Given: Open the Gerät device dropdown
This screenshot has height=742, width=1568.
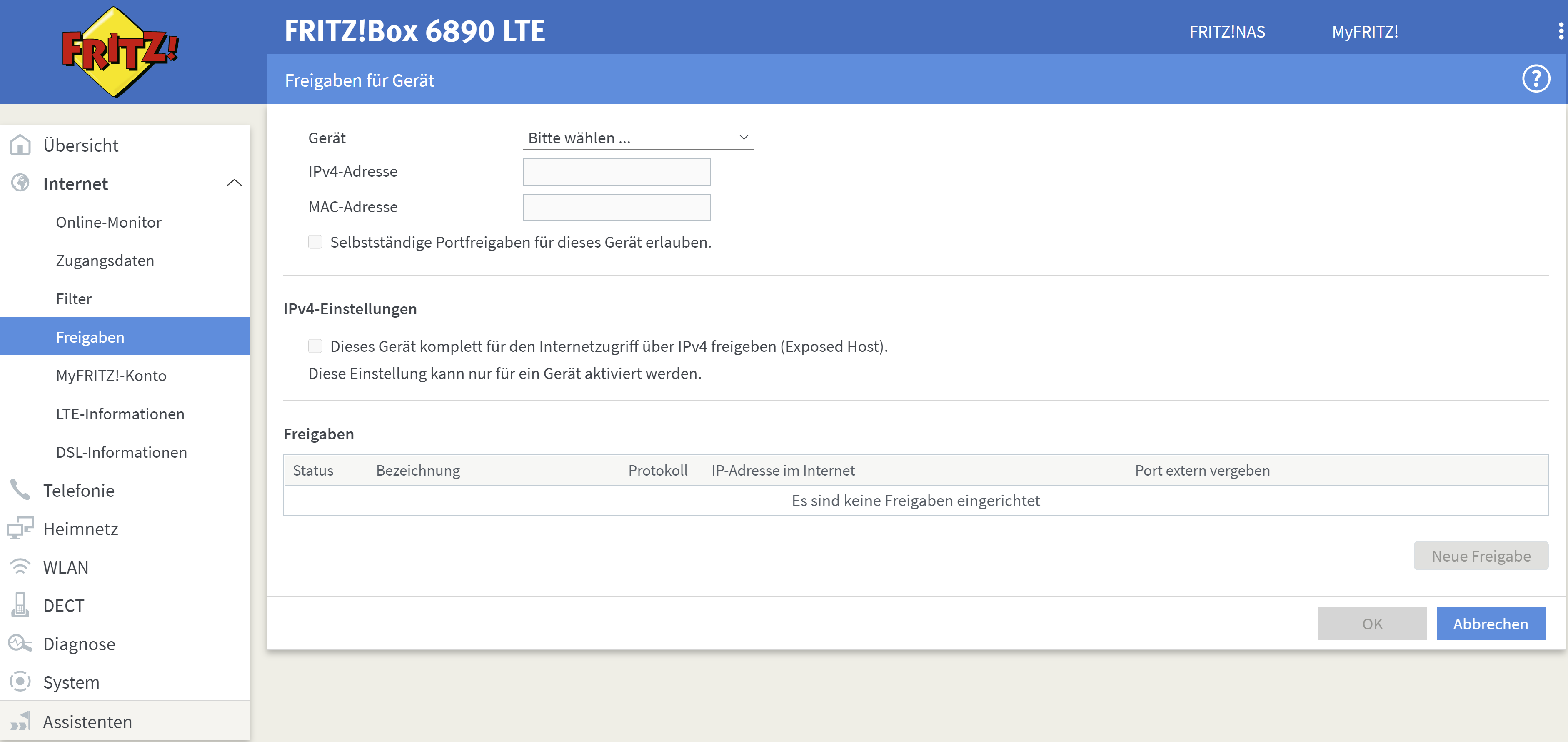Looking at the screenshot, I should pos(637,138).
